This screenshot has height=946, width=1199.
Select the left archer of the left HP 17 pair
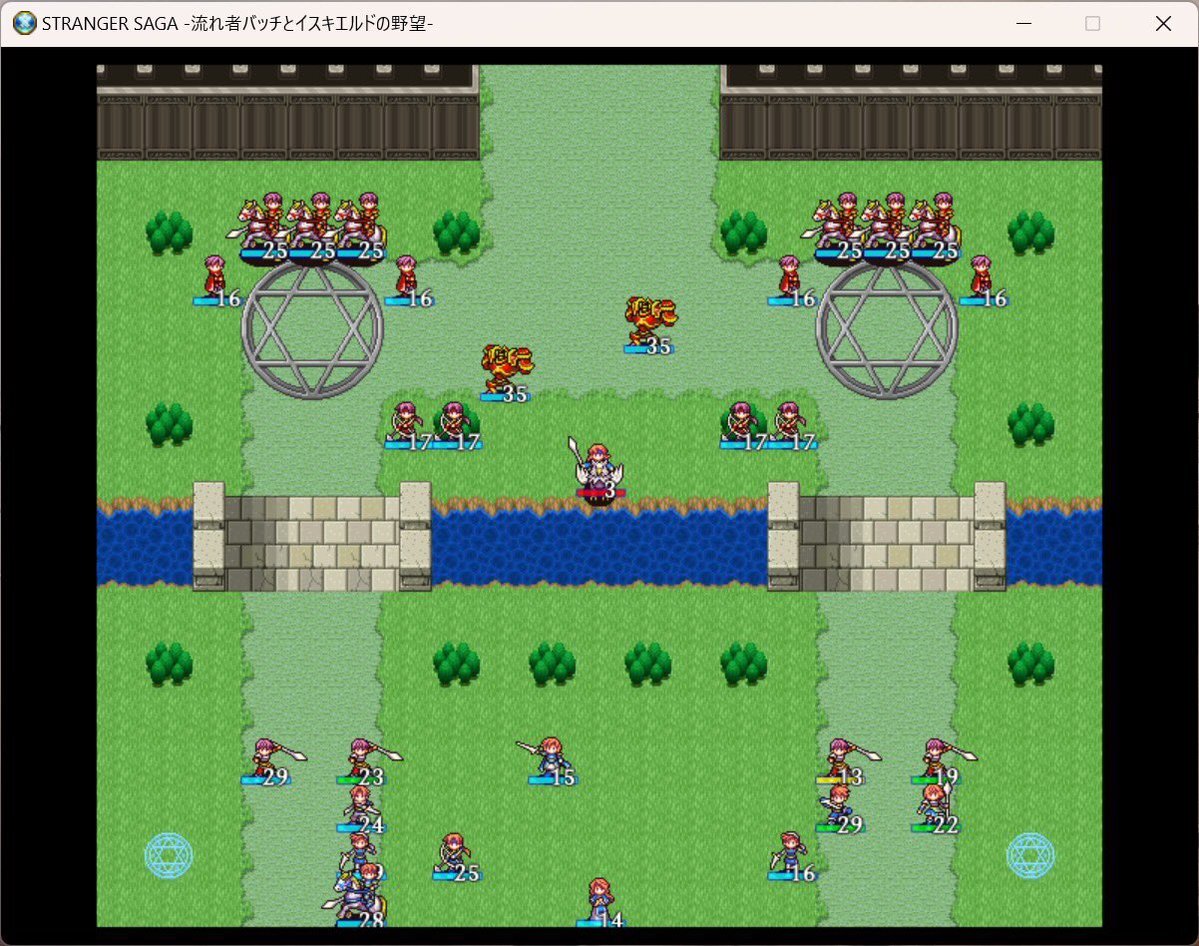408,424
